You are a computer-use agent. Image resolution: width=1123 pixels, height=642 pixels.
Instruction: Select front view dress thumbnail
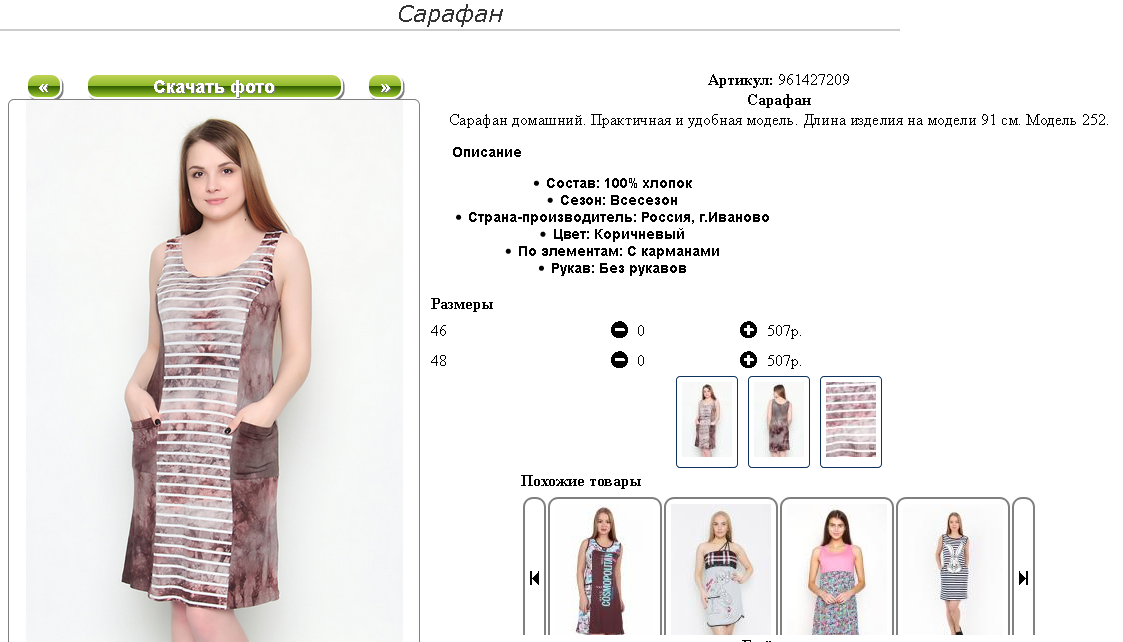(707, 422)
